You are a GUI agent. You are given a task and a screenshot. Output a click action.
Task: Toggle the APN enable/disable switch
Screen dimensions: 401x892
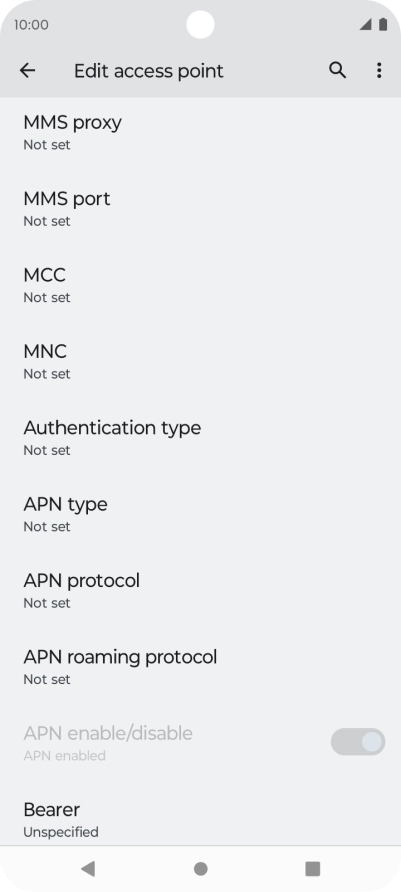coord(358,742)
